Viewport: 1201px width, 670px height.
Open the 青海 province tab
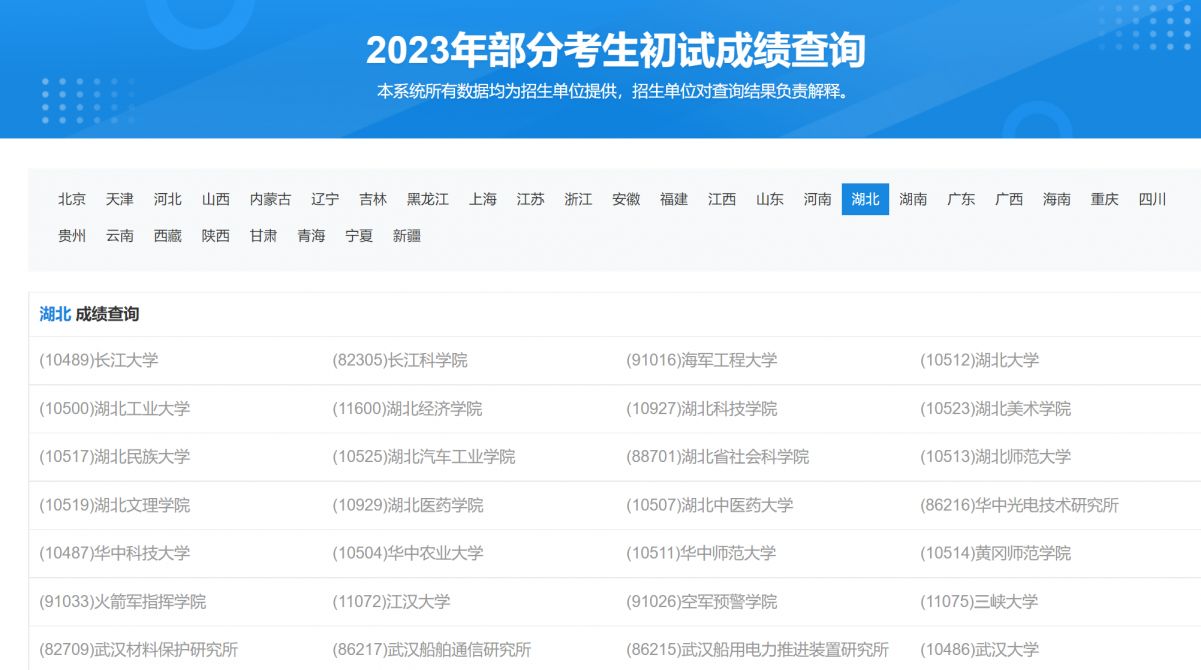[x=311, y=236]
